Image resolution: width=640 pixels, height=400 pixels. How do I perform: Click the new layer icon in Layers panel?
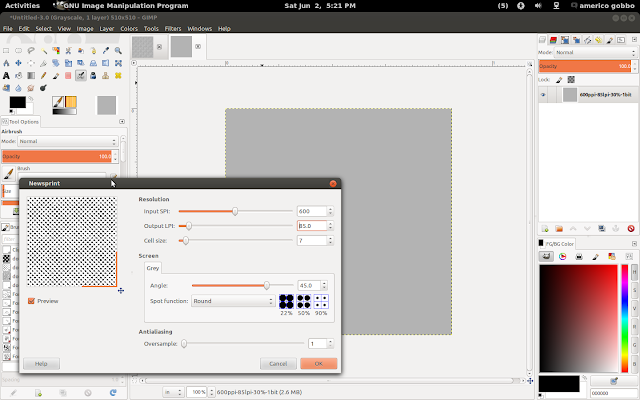tap(544, 229)
